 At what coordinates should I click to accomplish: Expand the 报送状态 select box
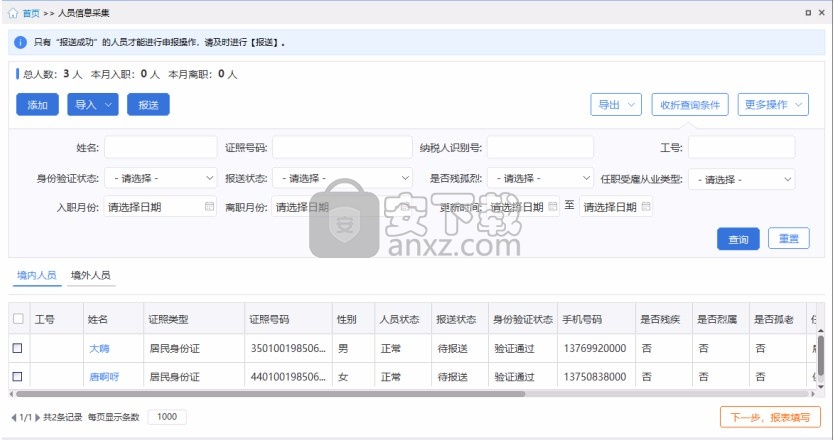(x=343, y=178)
